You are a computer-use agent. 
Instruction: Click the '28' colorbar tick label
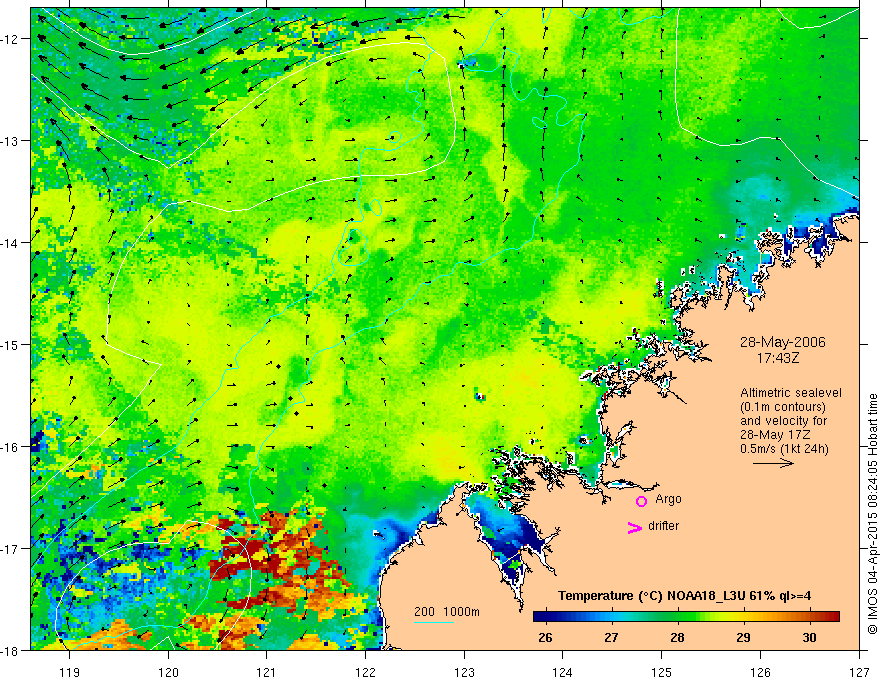pos(677,637)
